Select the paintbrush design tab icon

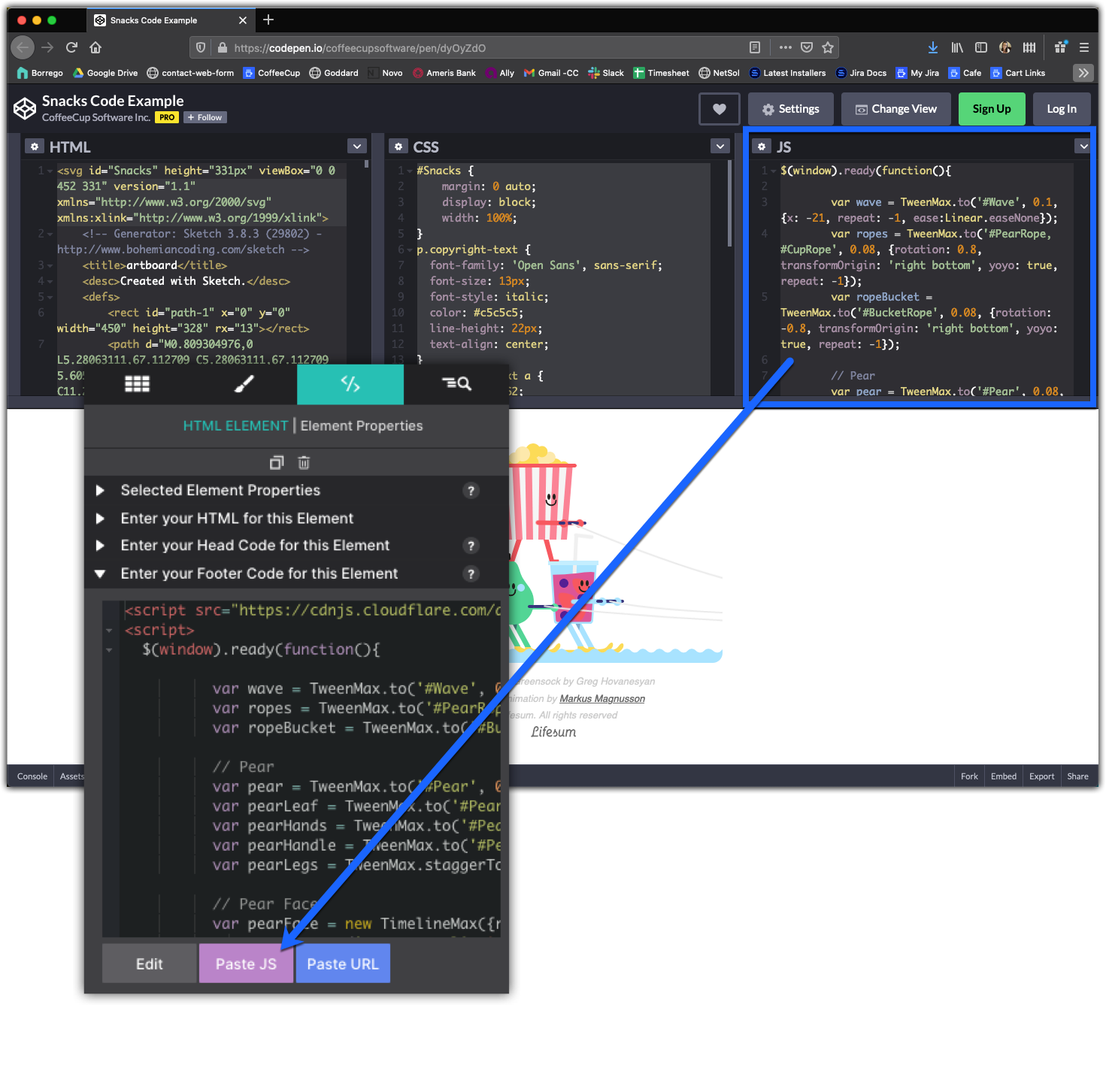coord(244,384)
